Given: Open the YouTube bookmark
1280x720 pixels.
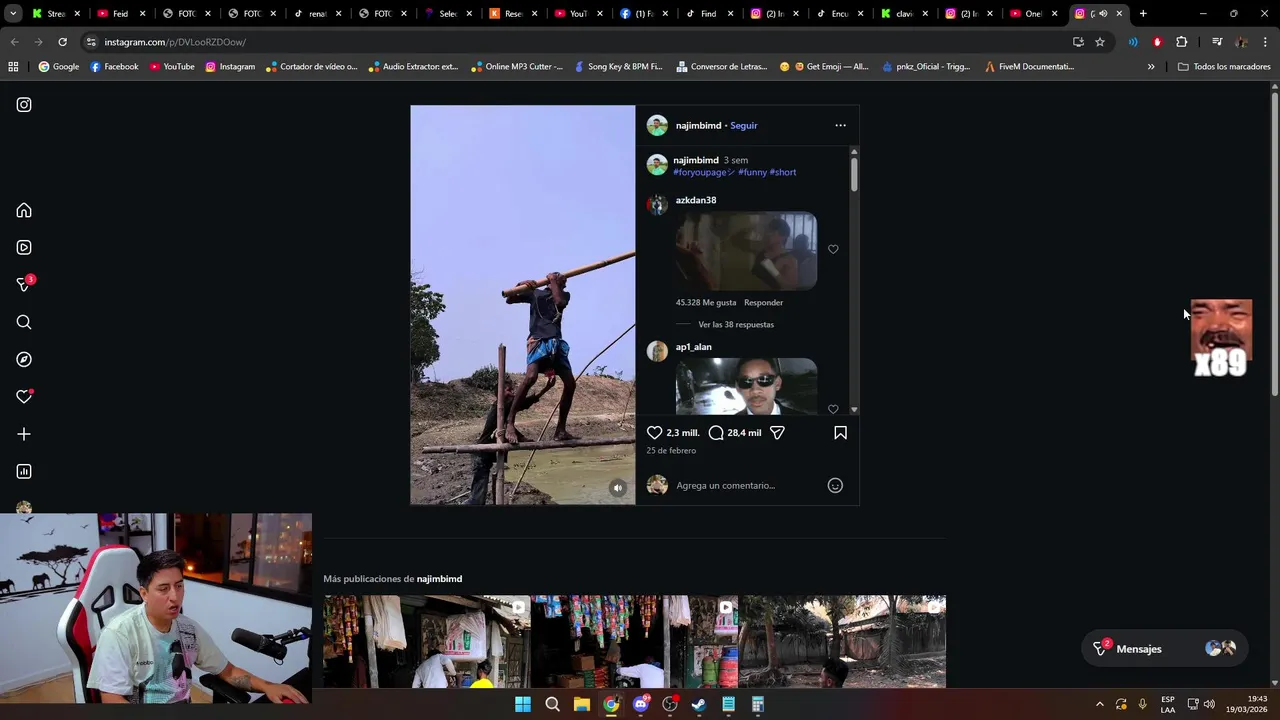Looking at the screenshot, I should 172,67.
